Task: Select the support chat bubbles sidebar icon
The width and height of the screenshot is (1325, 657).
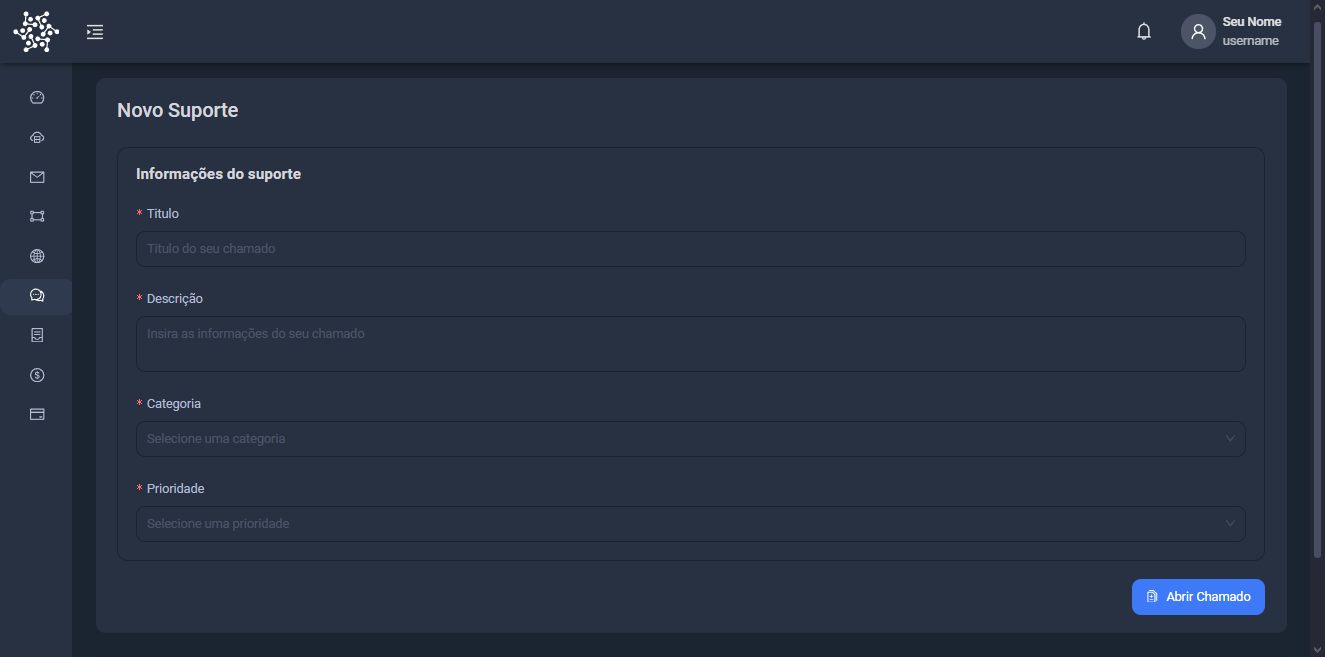Action: click(37, 296)
